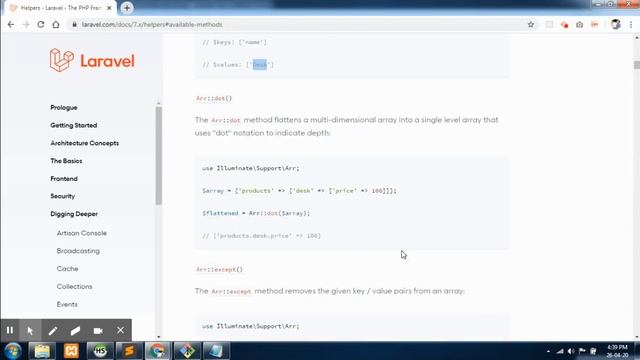The height and width of the screenshot is (360, 640).
Task: Open the Events docs link
Action: pyautogui.click(x=67, y=304)
